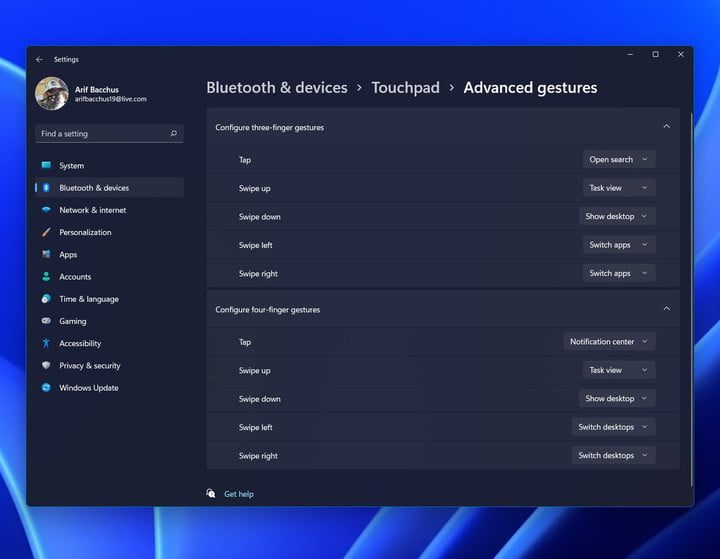This screenshot has height=559, width=720.
Task: Open three-finger Swipe up Task view dropdown
Action: pyautogui.click(x=619, y=188)
